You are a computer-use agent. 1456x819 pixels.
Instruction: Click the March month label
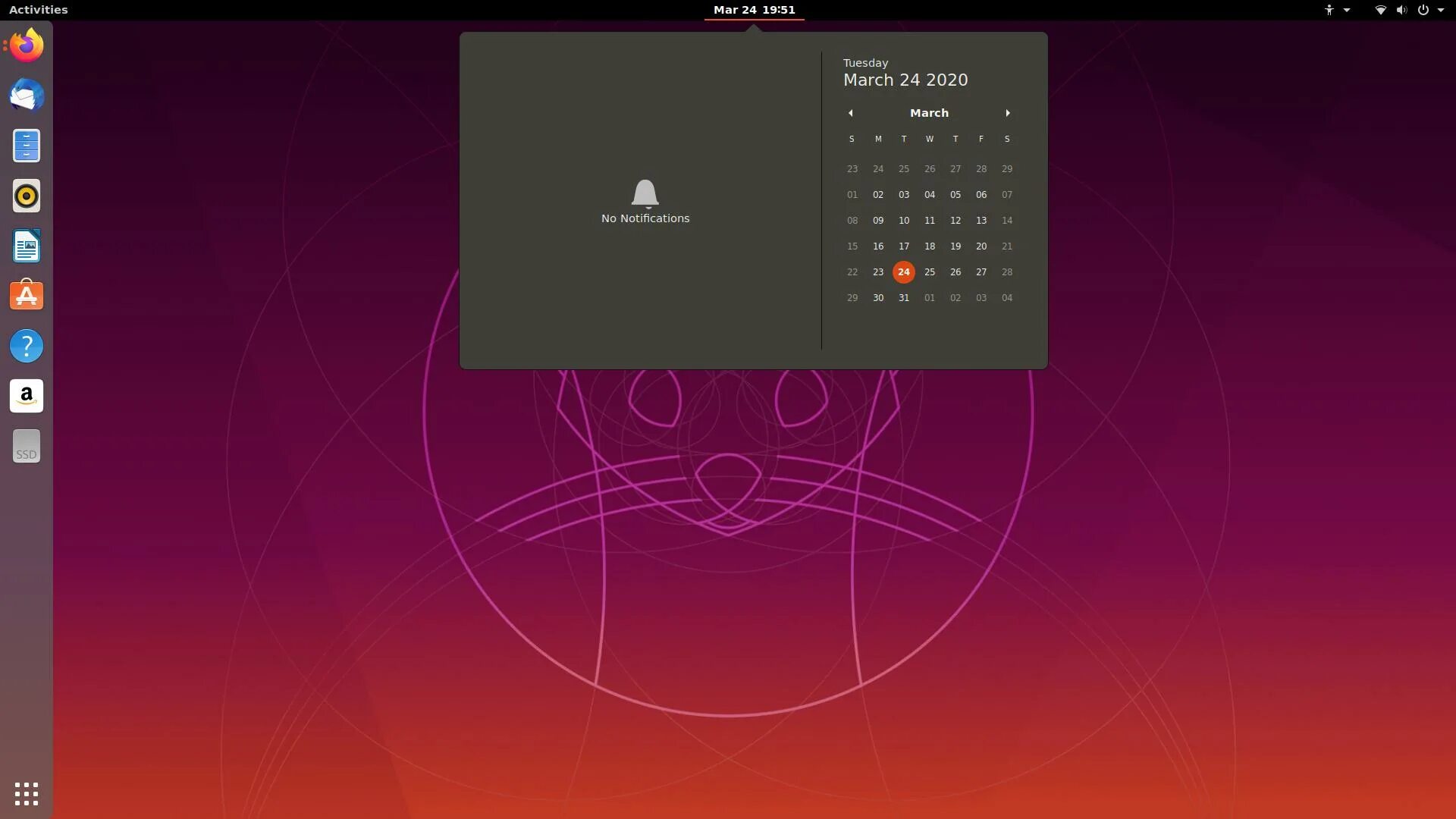[x=929, y=113]
